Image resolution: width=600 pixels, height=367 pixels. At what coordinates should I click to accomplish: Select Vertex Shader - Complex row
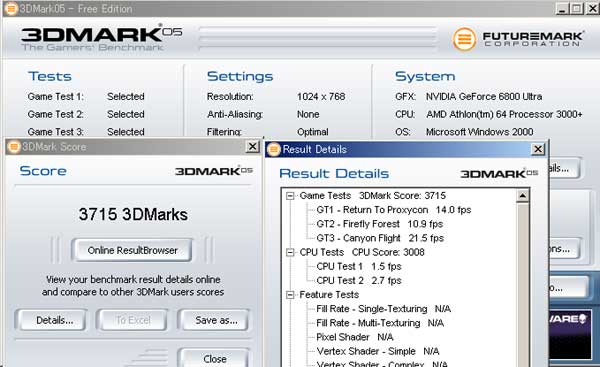[382, 363]
